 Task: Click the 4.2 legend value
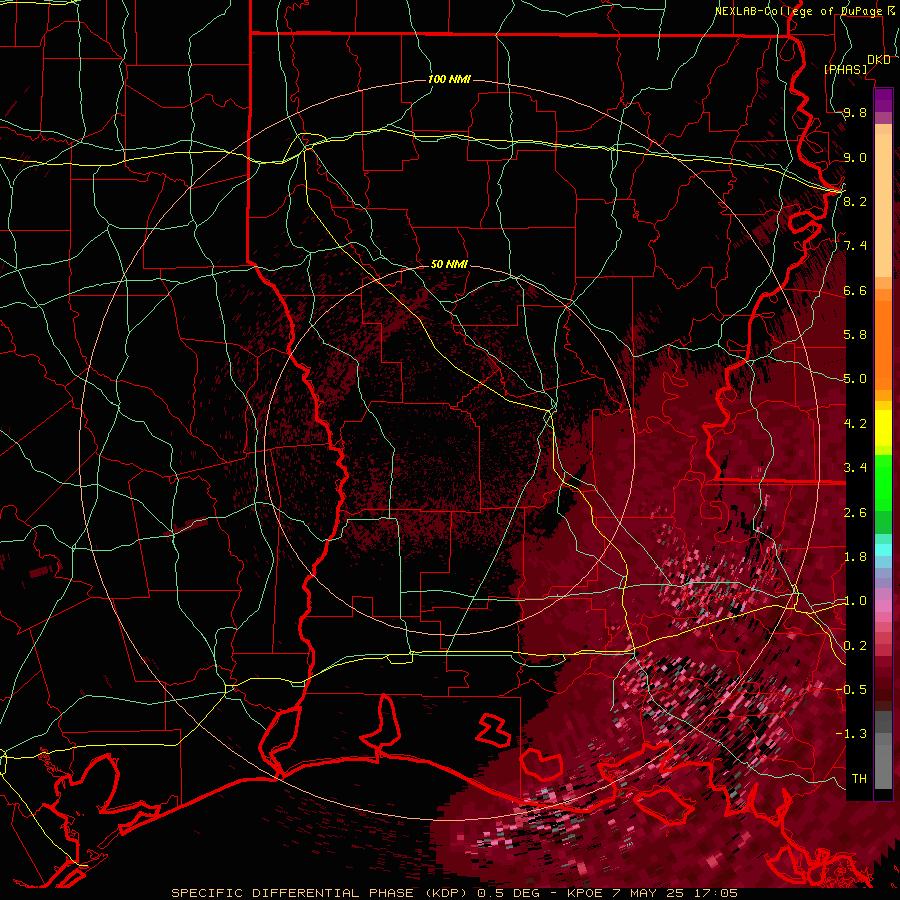coord(855,424)
